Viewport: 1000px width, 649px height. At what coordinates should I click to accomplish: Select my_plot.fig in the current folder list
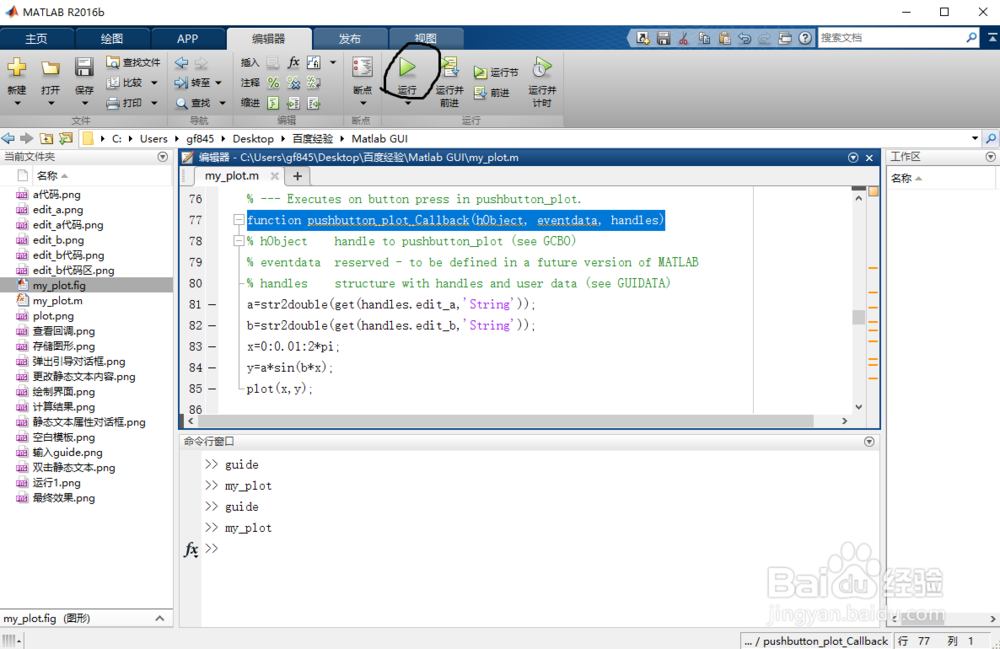(59, 286)
